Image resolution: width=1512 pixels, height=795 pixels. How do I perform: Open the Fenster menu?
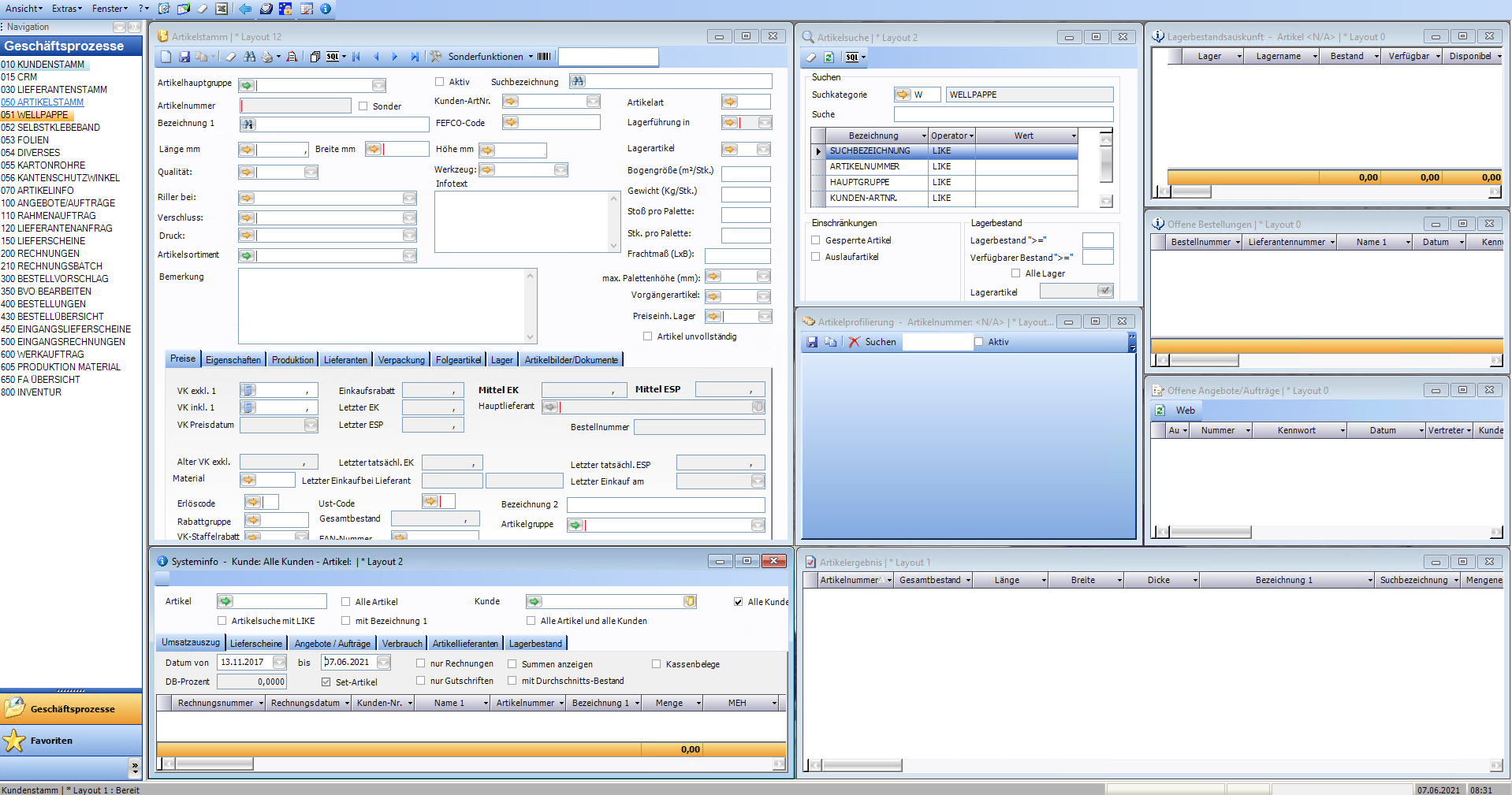[x=110, y=9]
